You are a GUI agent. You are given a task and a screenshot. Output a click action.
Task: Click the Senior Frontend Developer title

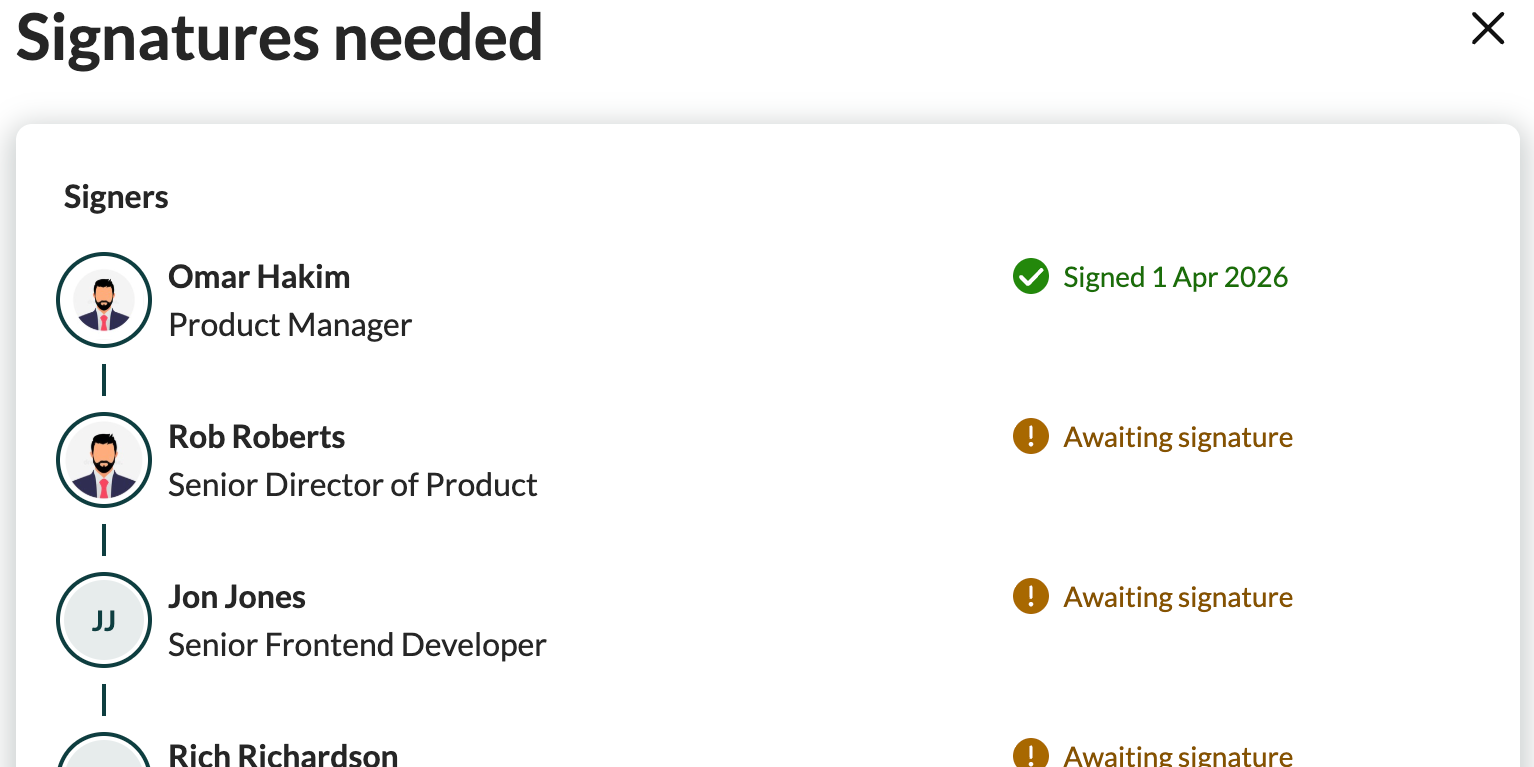[357, 645]
